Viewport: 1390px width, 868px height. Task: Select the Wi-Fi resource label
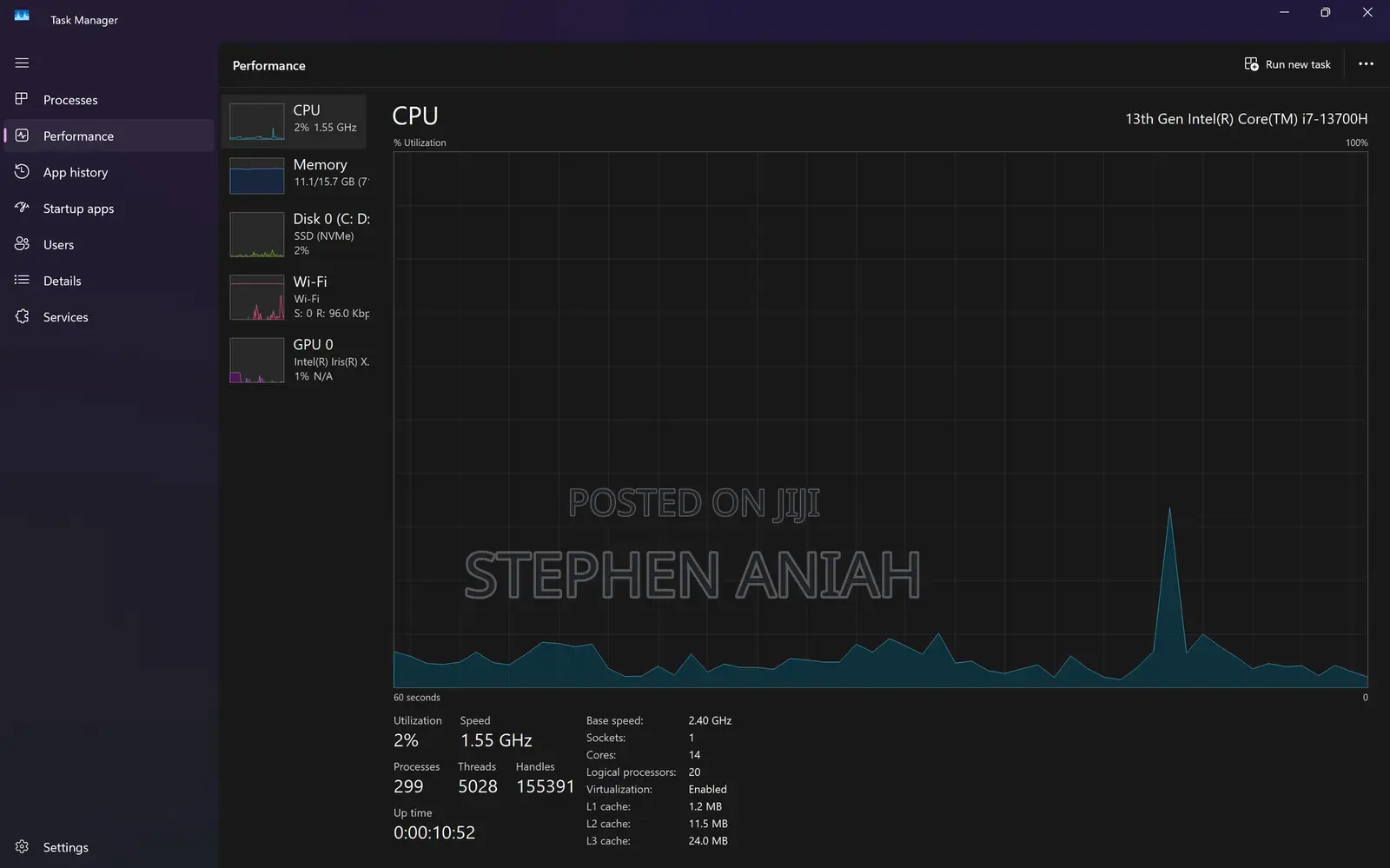[x=310, y=282]
